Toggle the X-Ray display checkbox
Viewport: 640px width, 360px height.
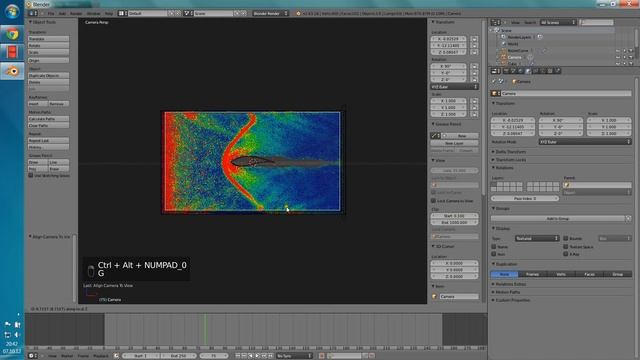566,254
